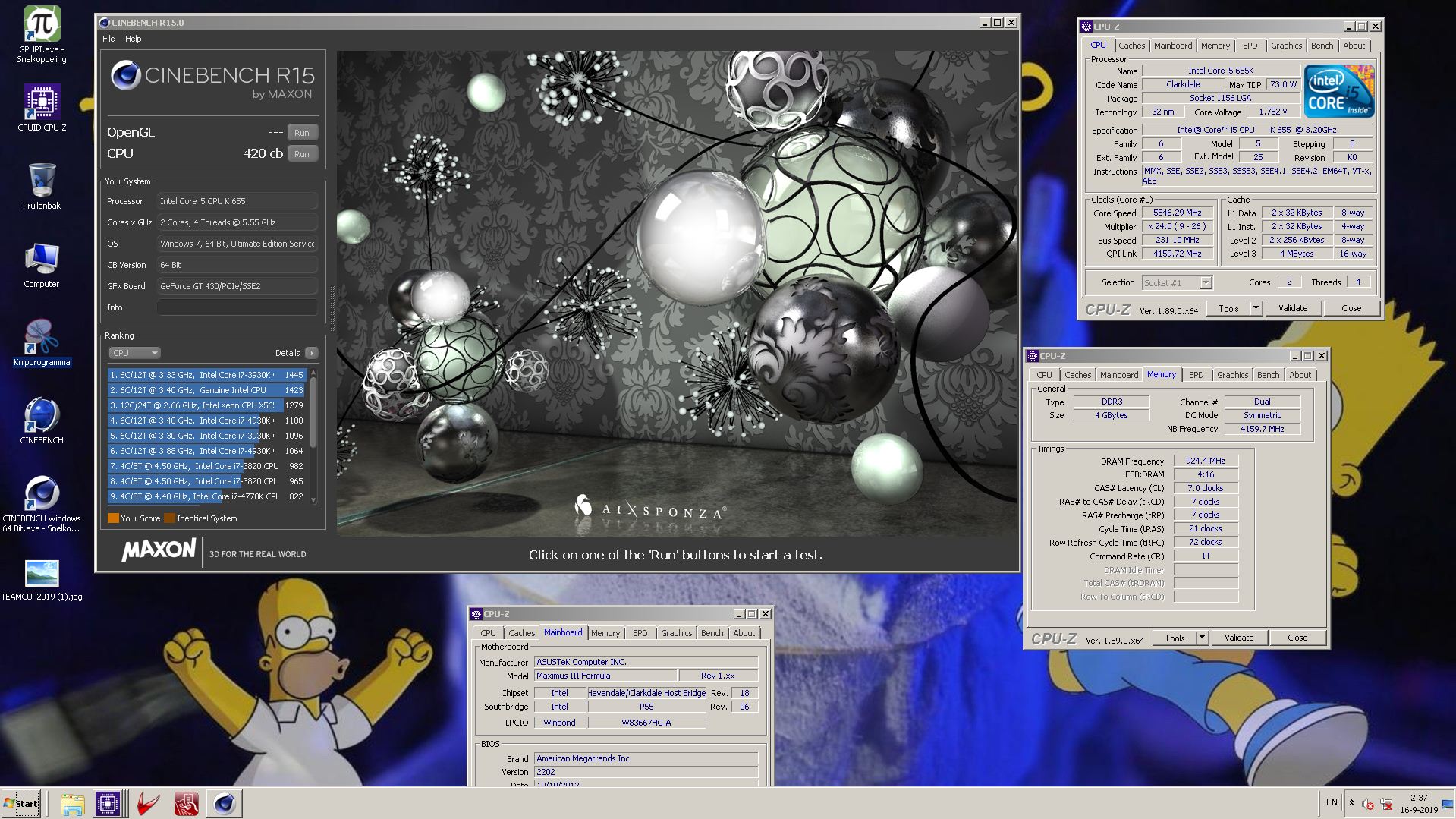The width and height of the screenshot is (1456, 819).
Task: Click the Details arrow button in Ranking
Action: tap(311, 353)
